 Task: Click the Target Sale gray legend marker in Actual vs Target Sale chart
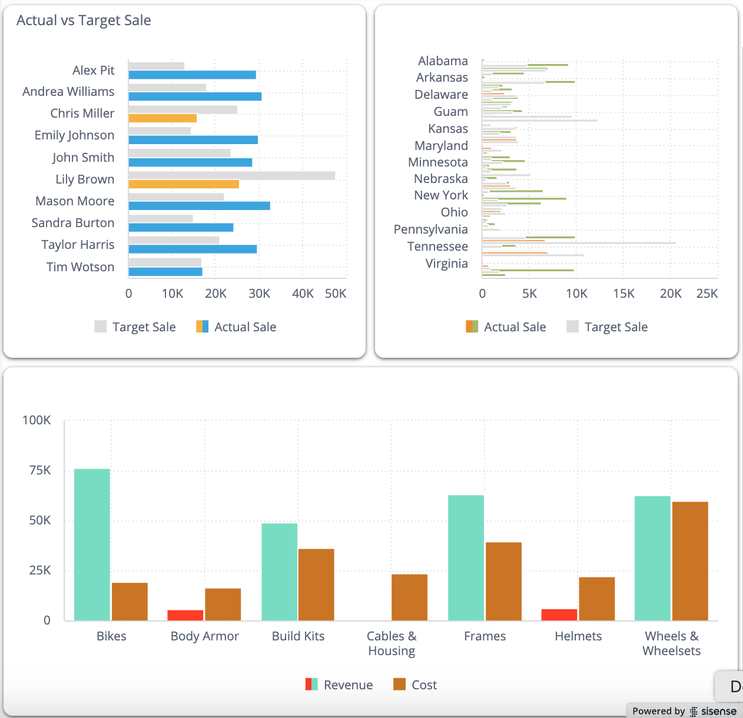coord(100,327)
